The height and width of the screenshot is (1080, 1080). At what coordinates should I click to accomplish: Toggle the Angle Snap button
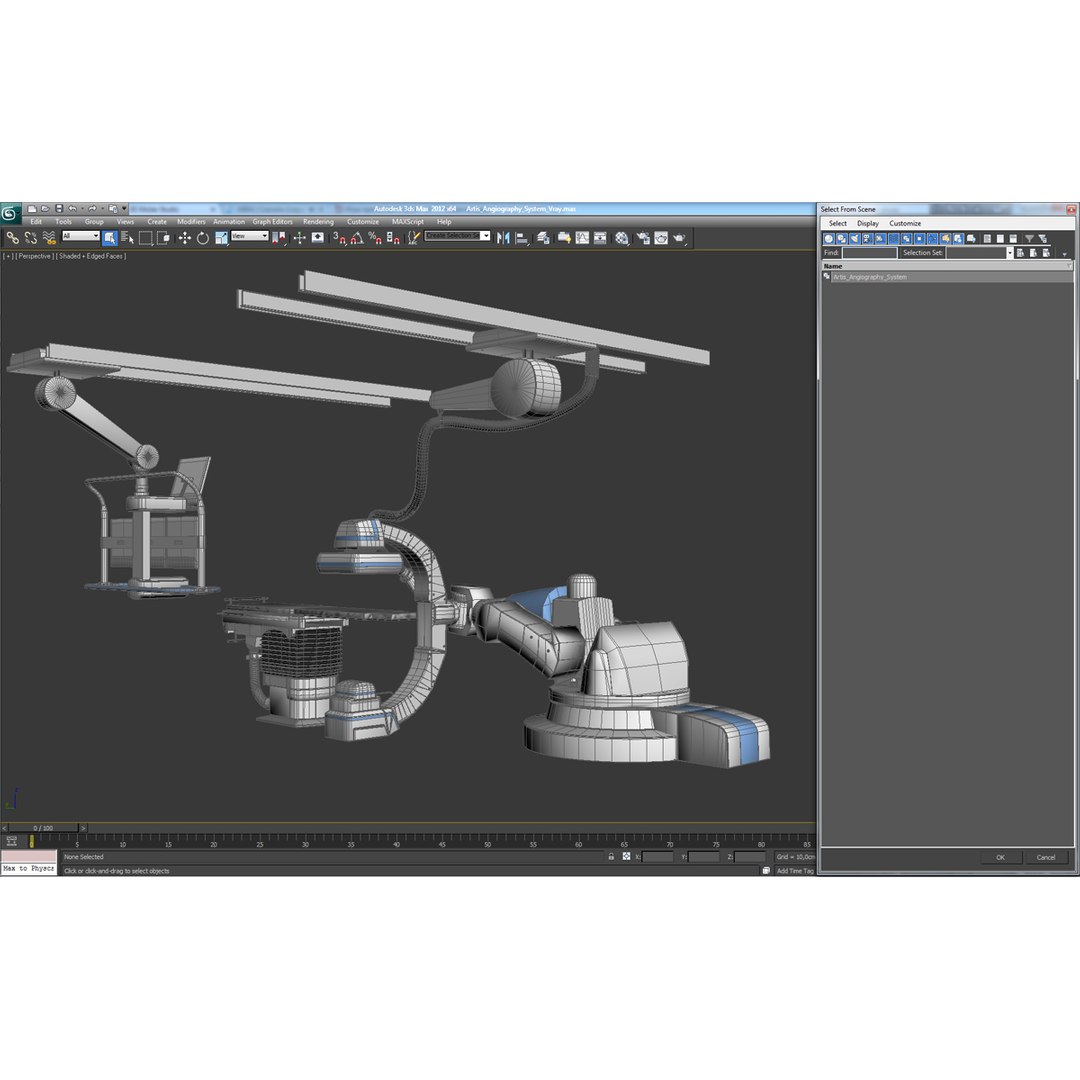[357, 238]
